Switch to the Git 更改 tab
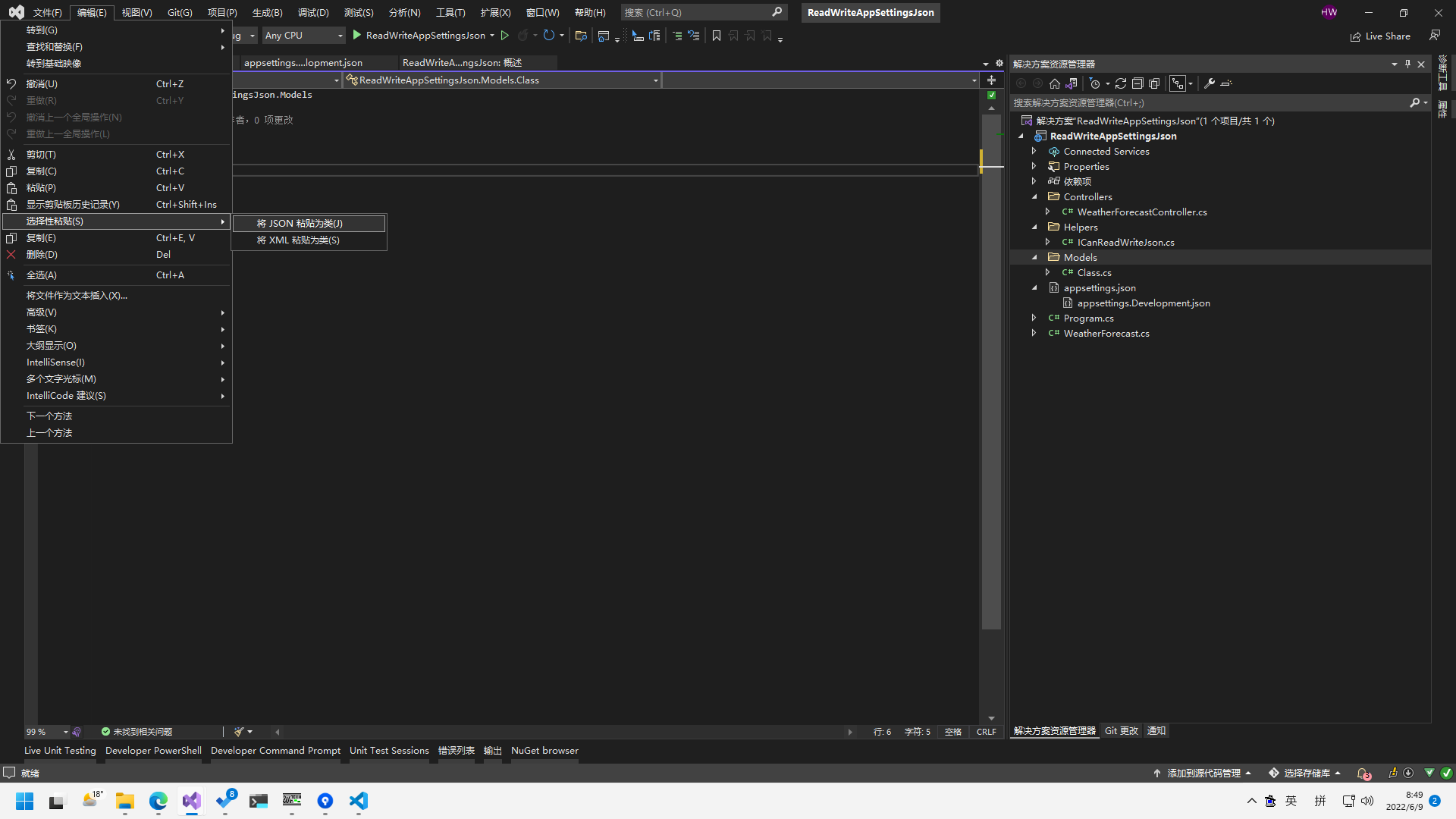Image resolution: width=1456 pixels, height=819 pixels. click(1121, 730)
